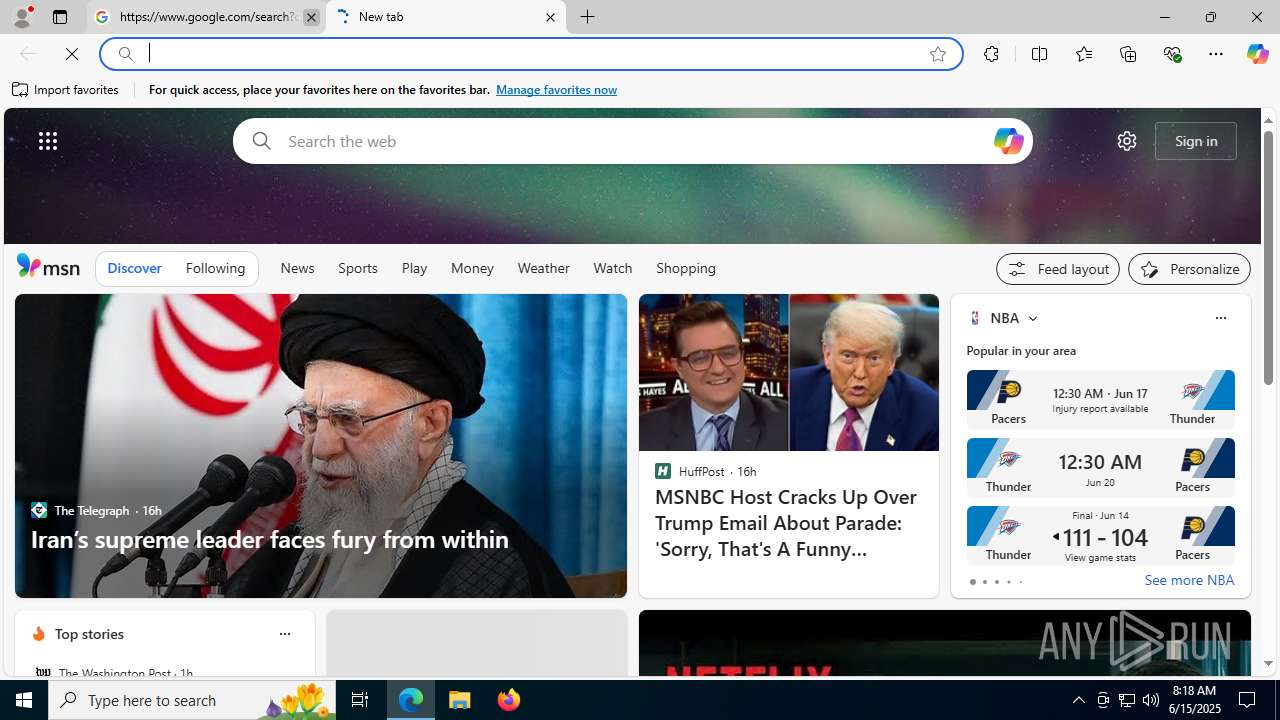Image resolution: width=1280 pixels, height=720 pixels.
Task: Click Import favorites button
Action: click(66, 90)
